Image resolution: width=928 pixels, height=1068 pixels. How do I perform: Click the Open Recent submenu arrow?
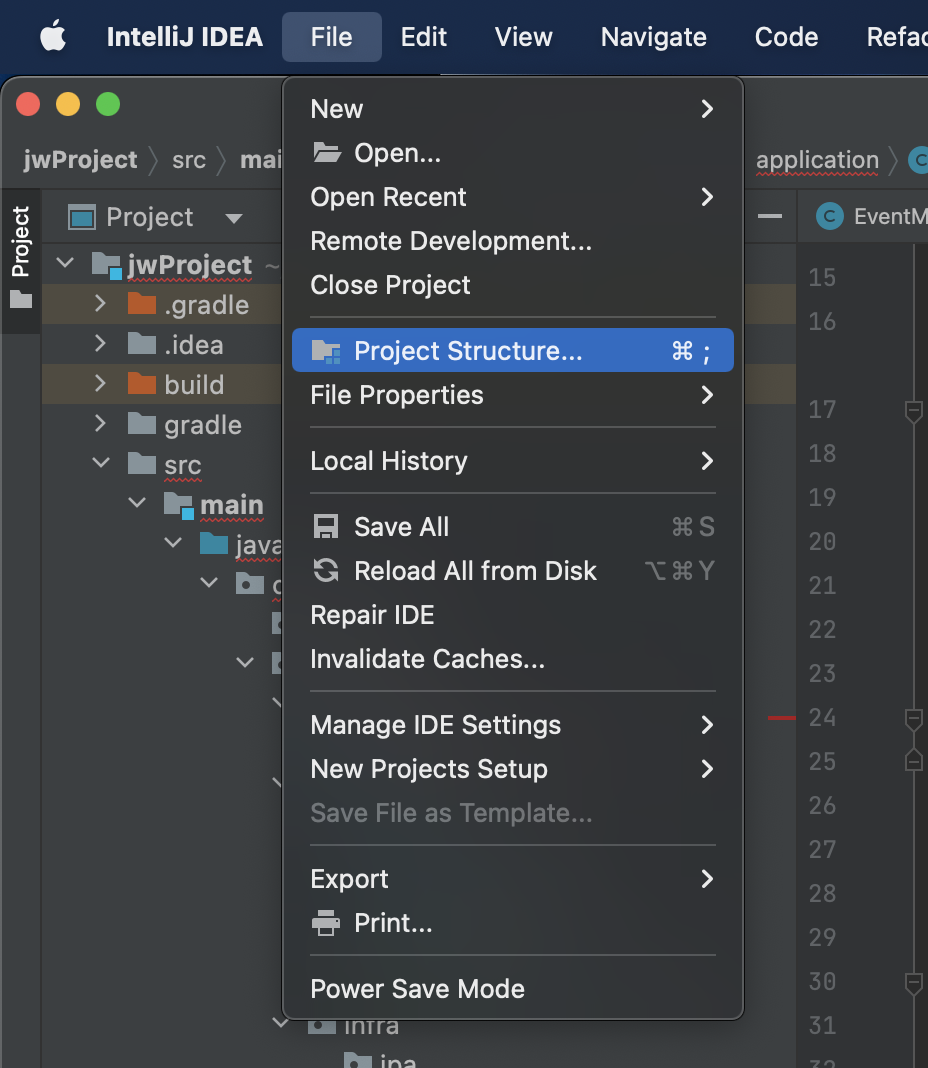(x=707, y=198)
